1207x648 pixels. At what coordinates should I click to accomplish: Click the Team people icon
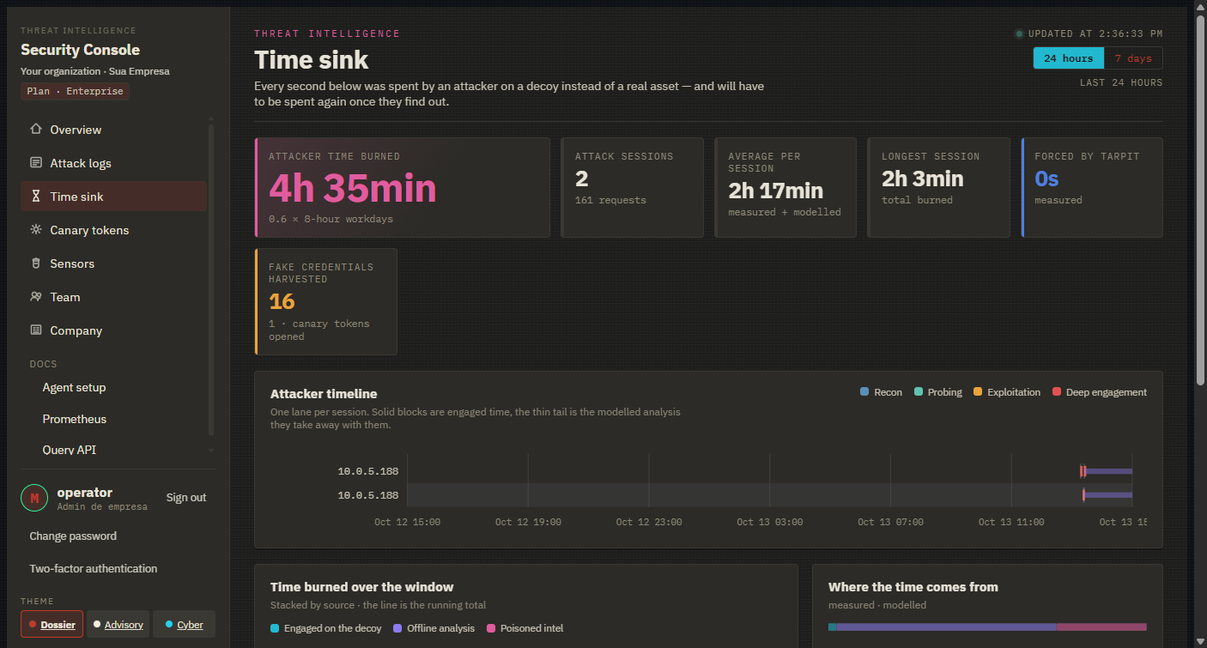(x=36, y=297)
